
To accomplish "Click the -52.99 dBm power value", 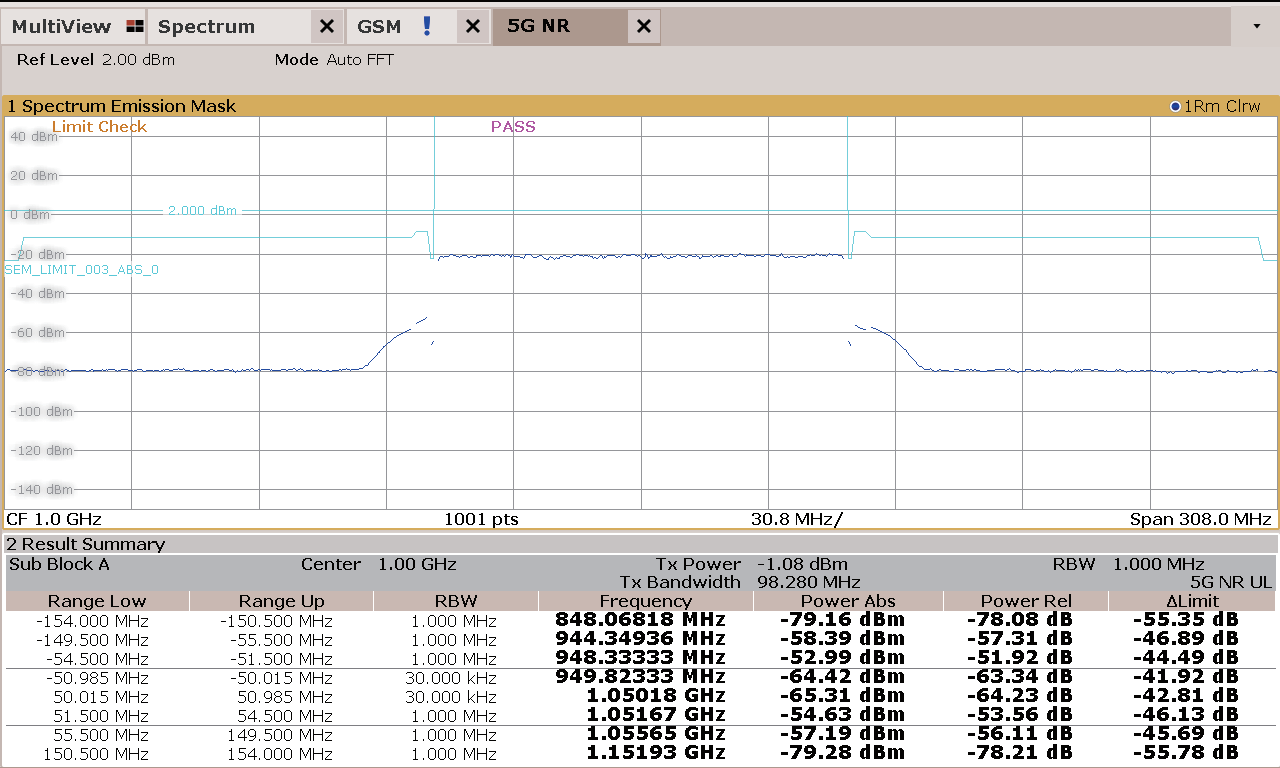I will coord(842,657).
